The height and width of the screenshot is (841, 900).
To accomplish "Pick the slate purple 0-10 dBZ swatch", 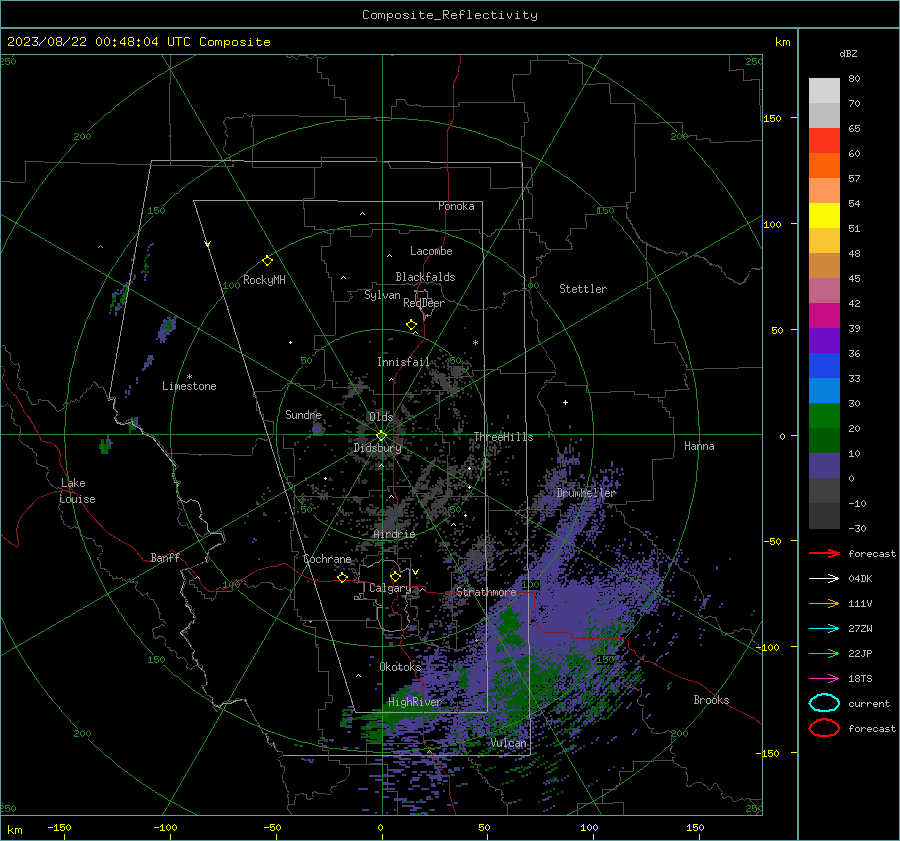I will coord(824,466).
